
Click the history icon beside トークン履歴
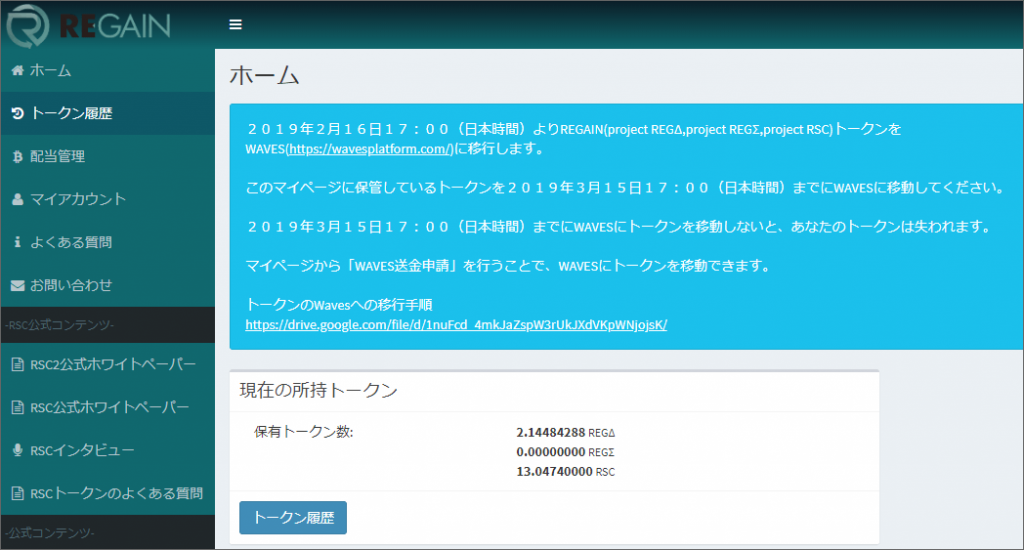pos(18,114)
